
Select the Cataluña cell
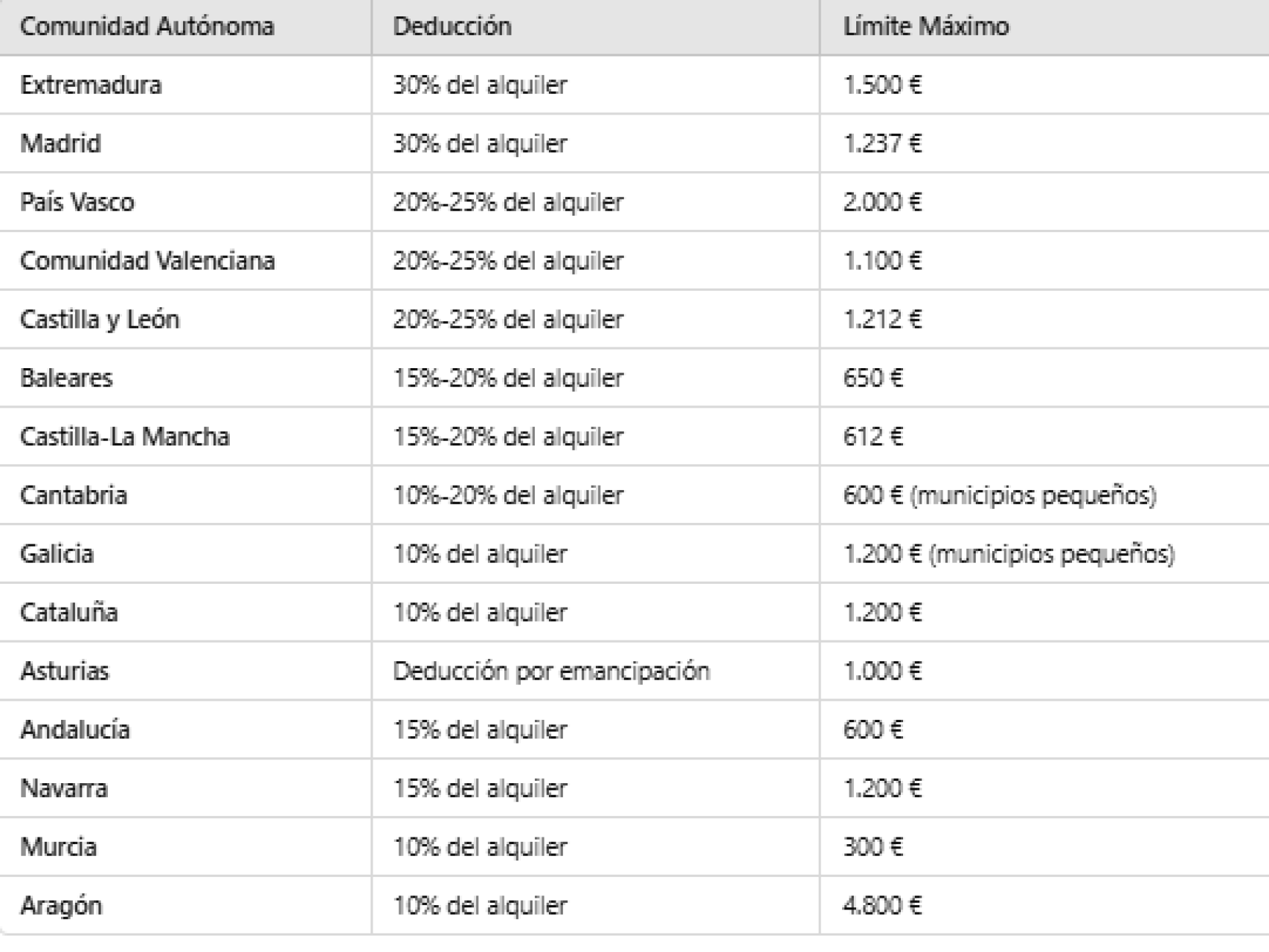(68, 612)
